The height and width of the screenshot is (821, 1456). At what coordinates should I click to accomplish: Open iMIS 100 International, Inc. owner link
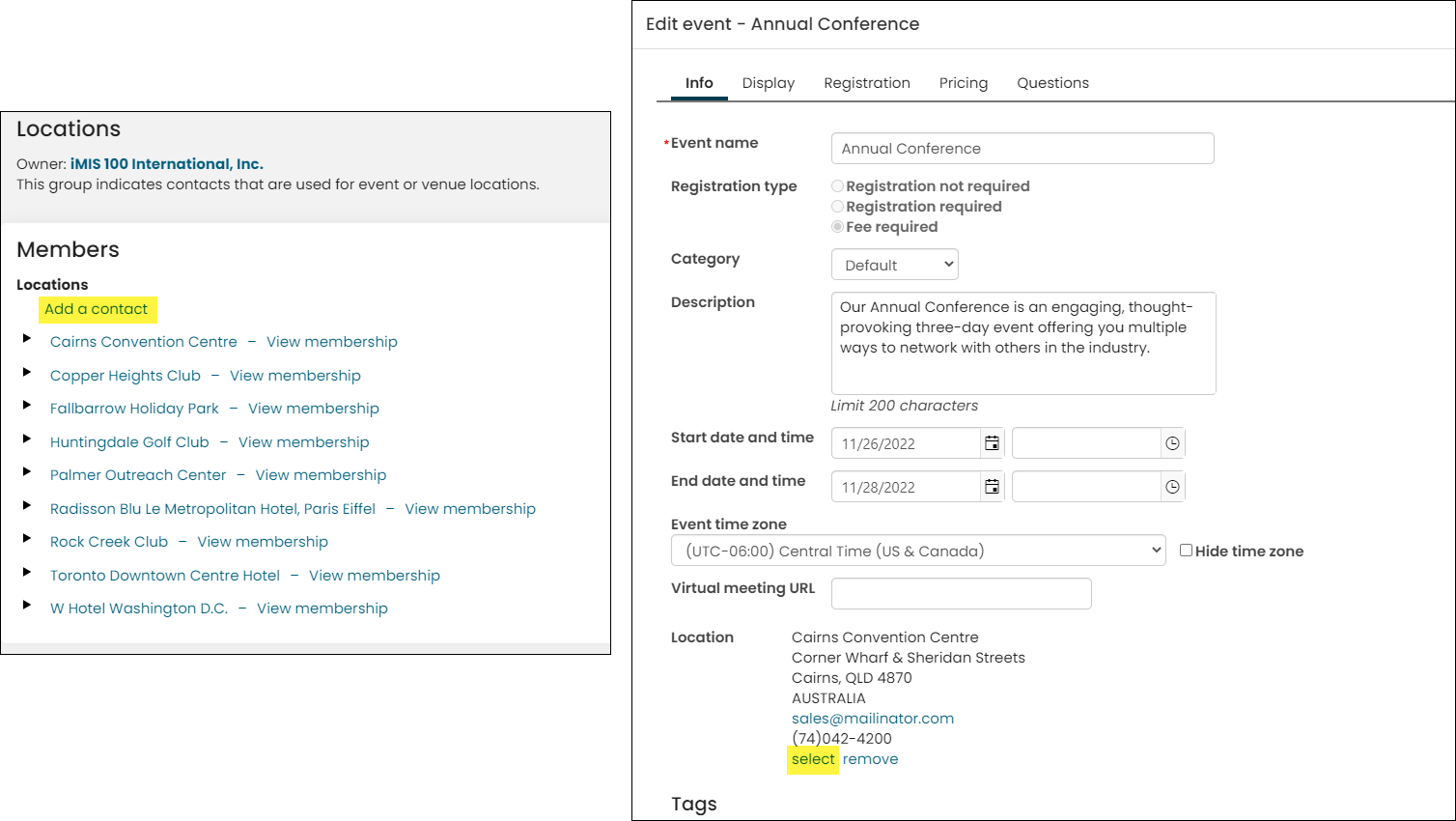click(x=167, y=164)
